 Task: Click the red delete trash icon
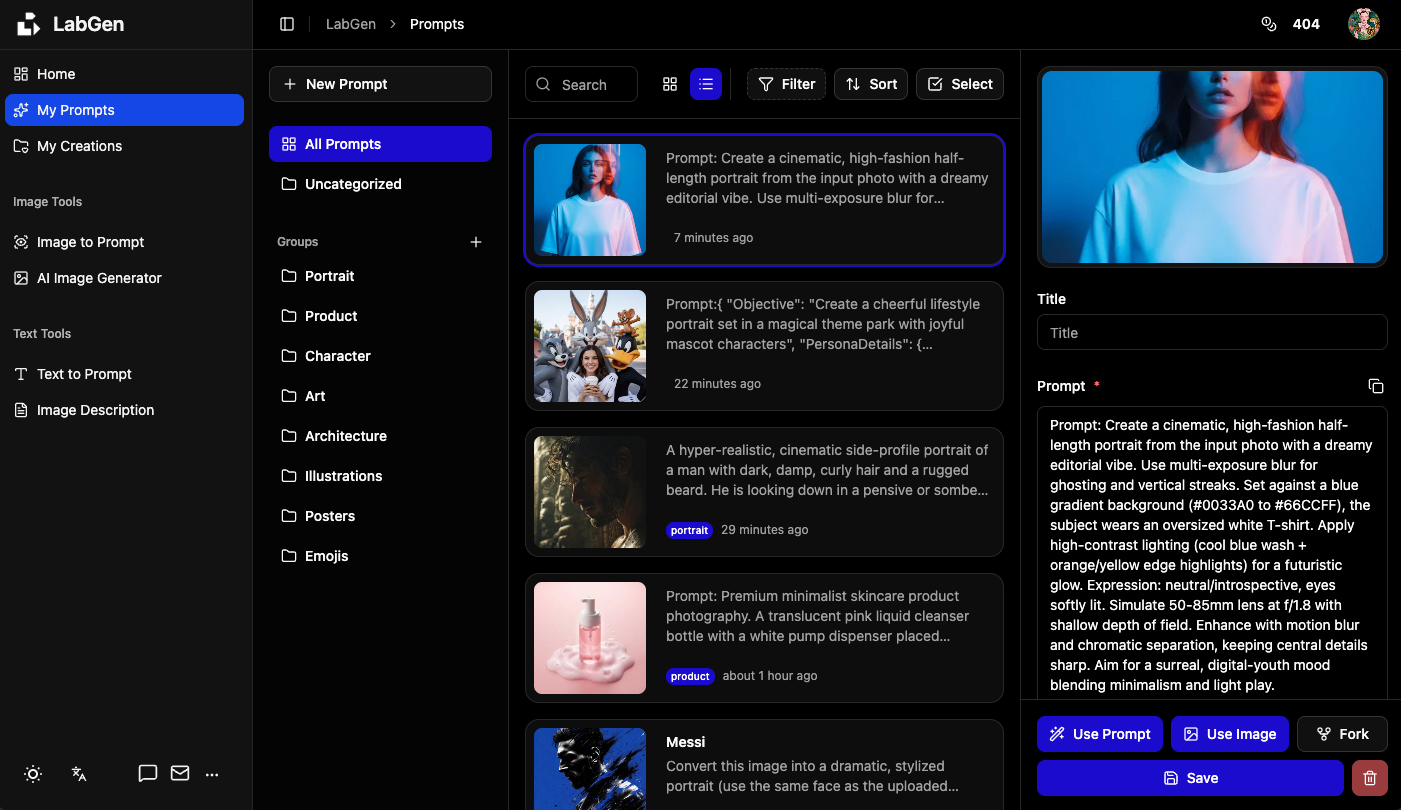(x=1369, y=778)
